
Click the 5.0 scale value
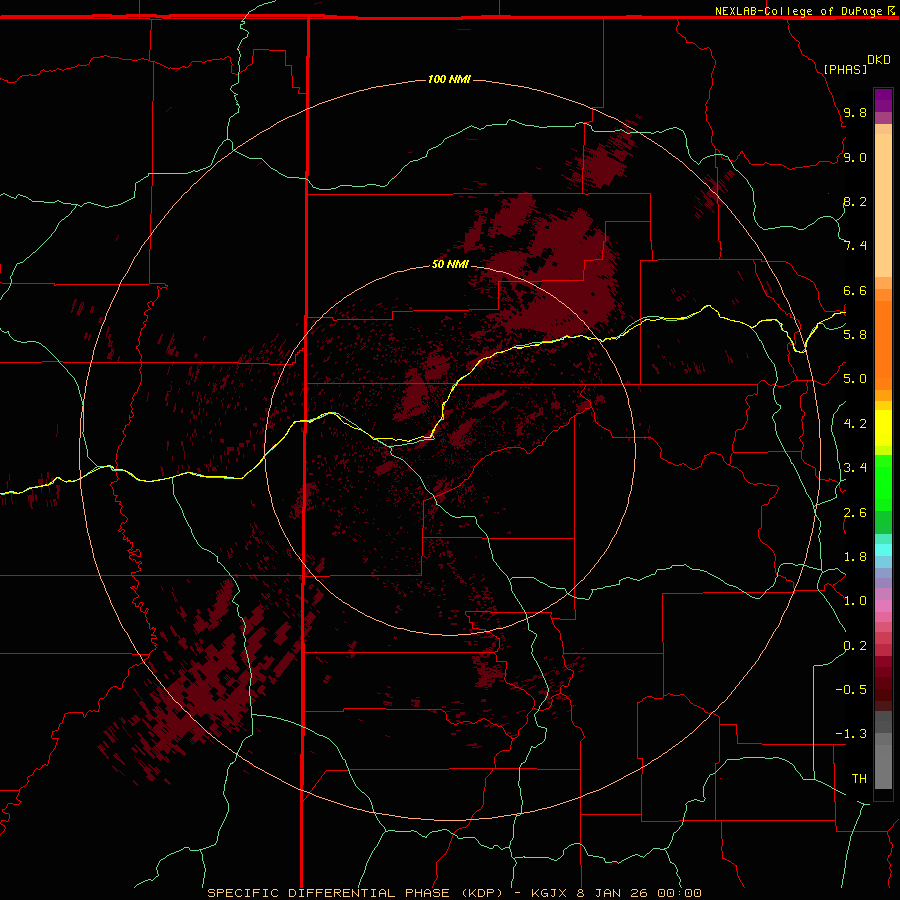point(855,379)
